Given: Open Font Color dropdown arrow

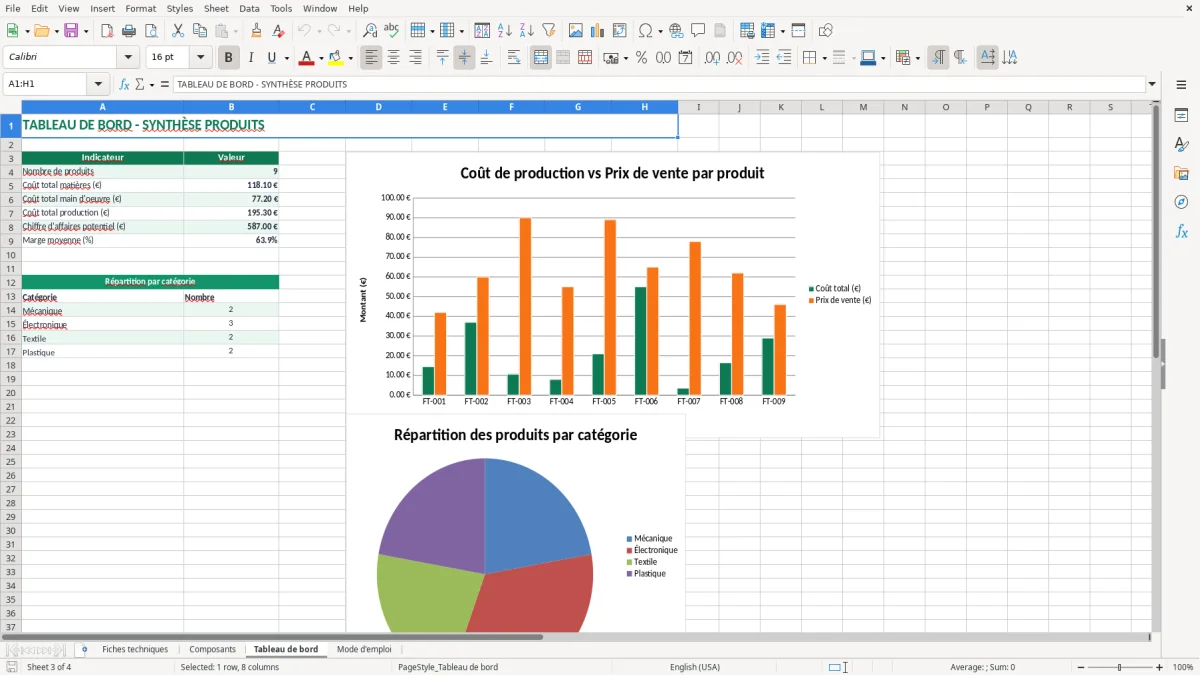Looking at the screenshot, I should [x=321, y=58].
